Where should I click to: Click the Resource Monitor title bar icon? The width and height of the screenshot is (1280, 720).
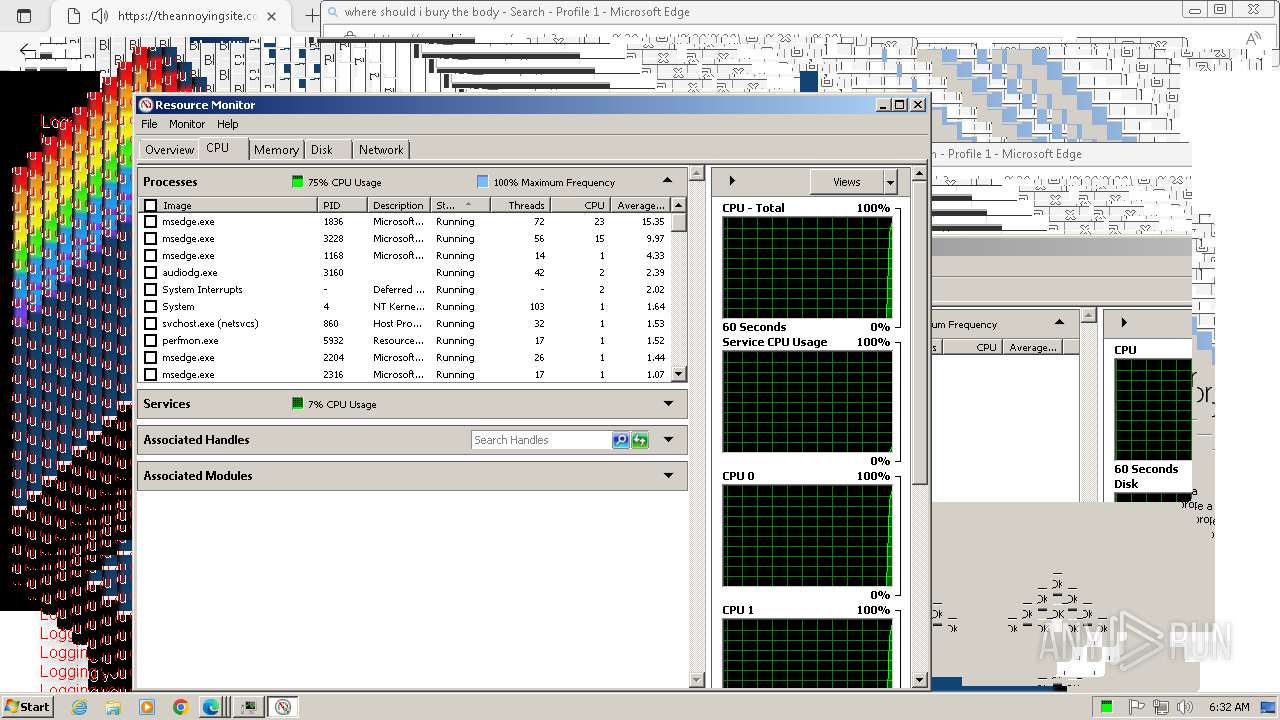coord(146,105)
